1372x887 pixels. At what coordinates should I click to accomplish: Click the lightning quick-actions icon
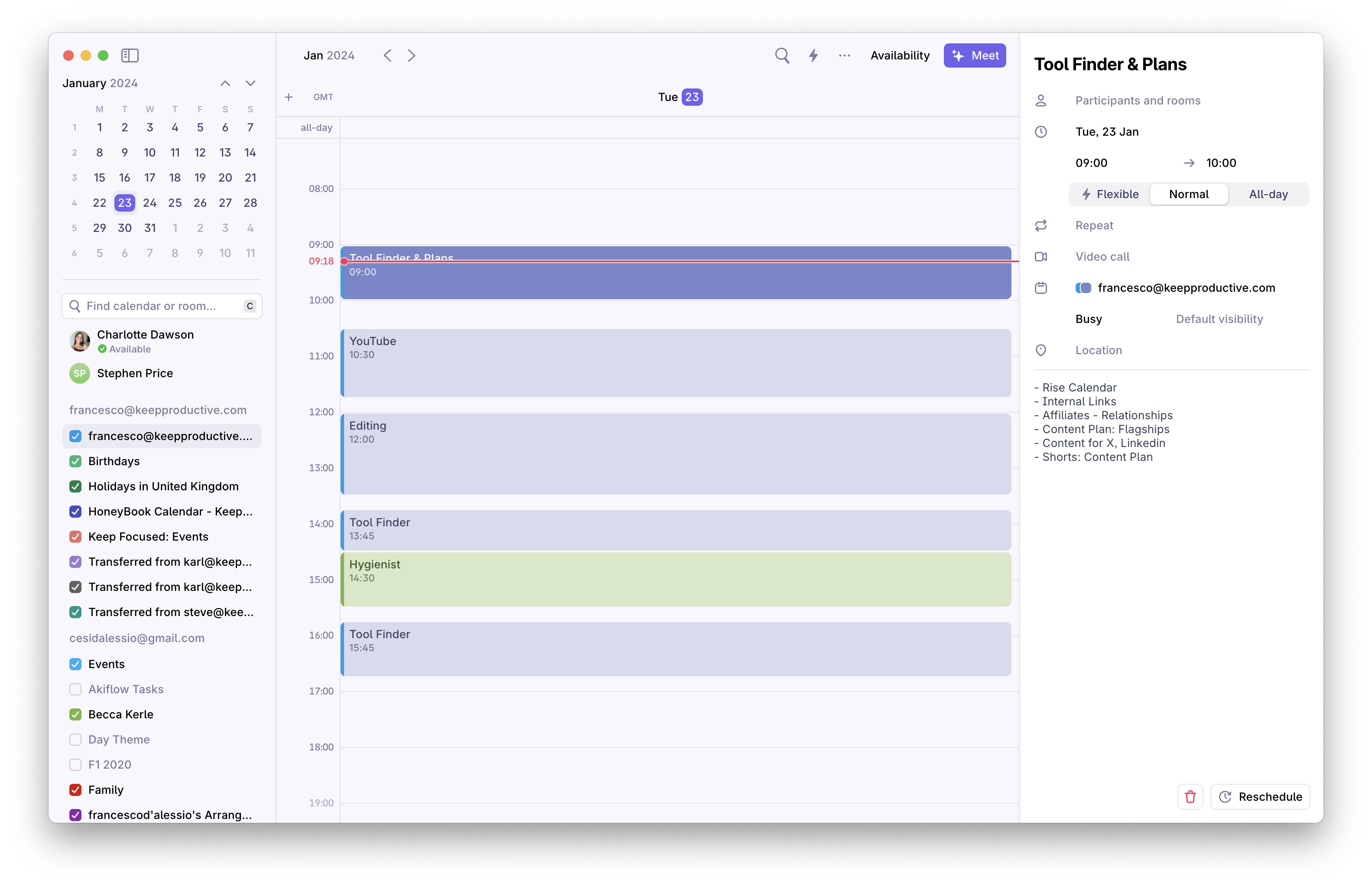[x=813, y=55]
